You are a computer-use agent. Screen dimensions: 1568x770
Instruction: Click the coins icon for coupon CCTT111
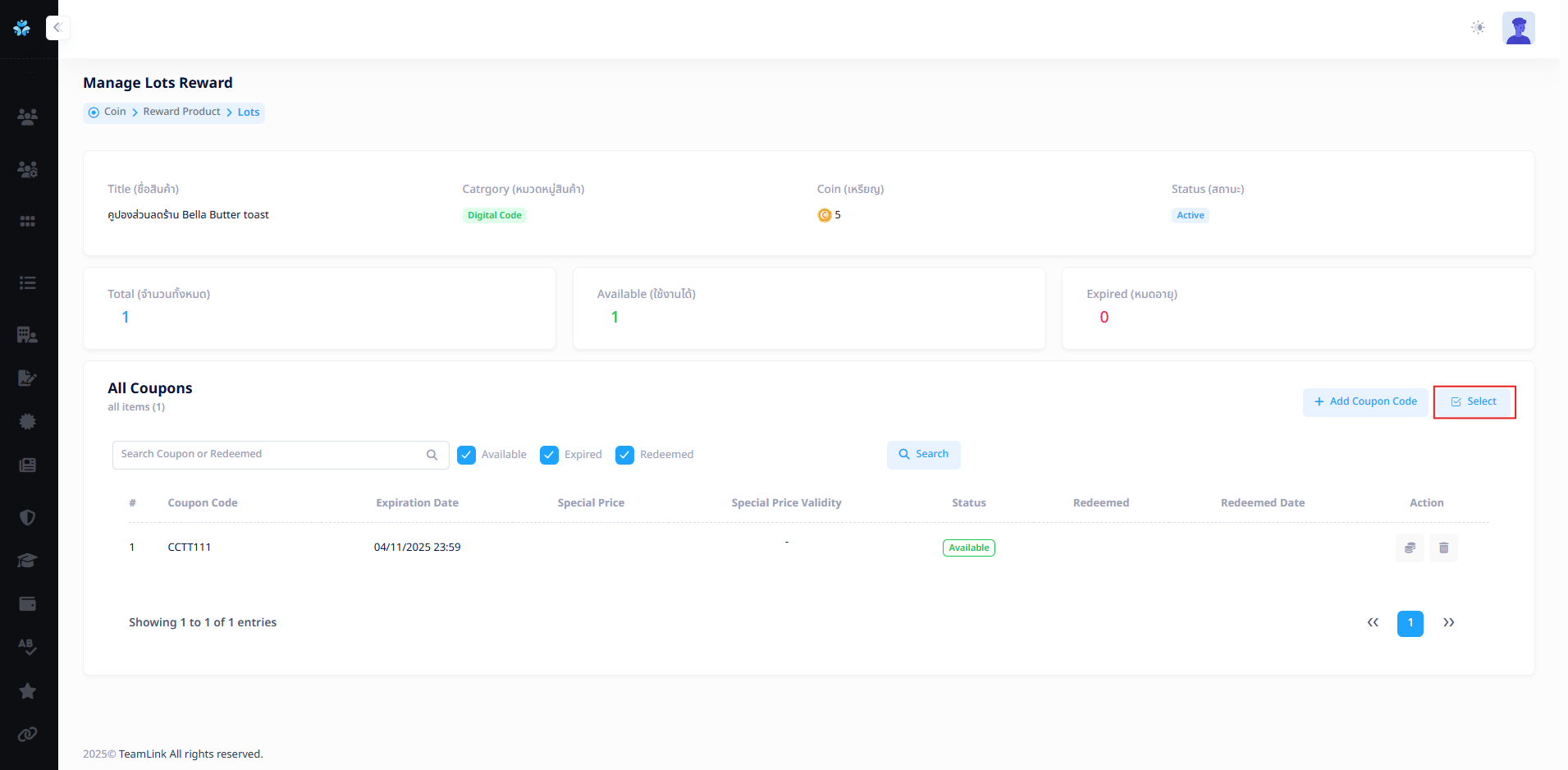(x=1410, y=548)
